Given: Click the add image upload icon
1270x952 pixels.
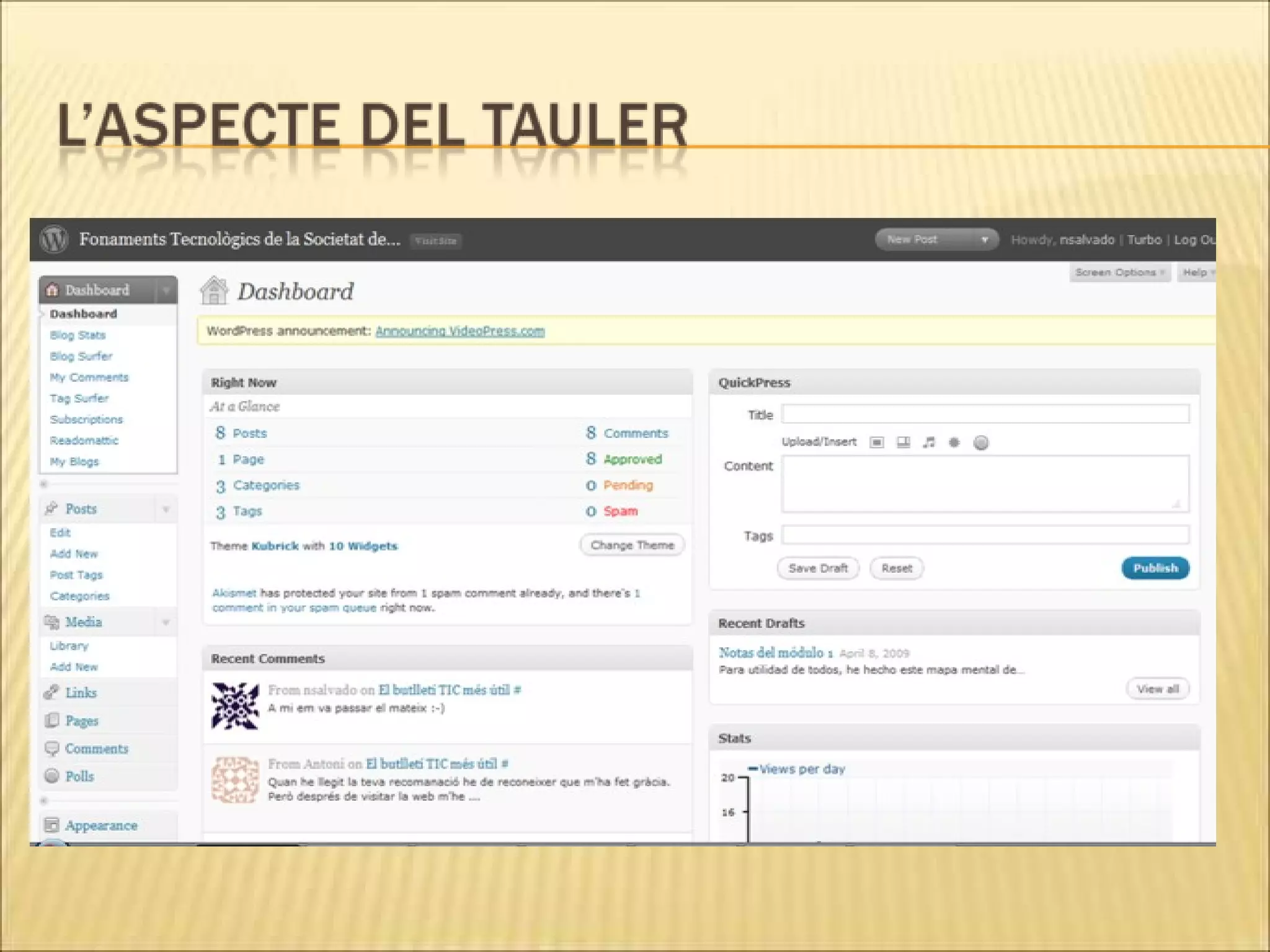Looking at the screenshot, I should (876, 442).
